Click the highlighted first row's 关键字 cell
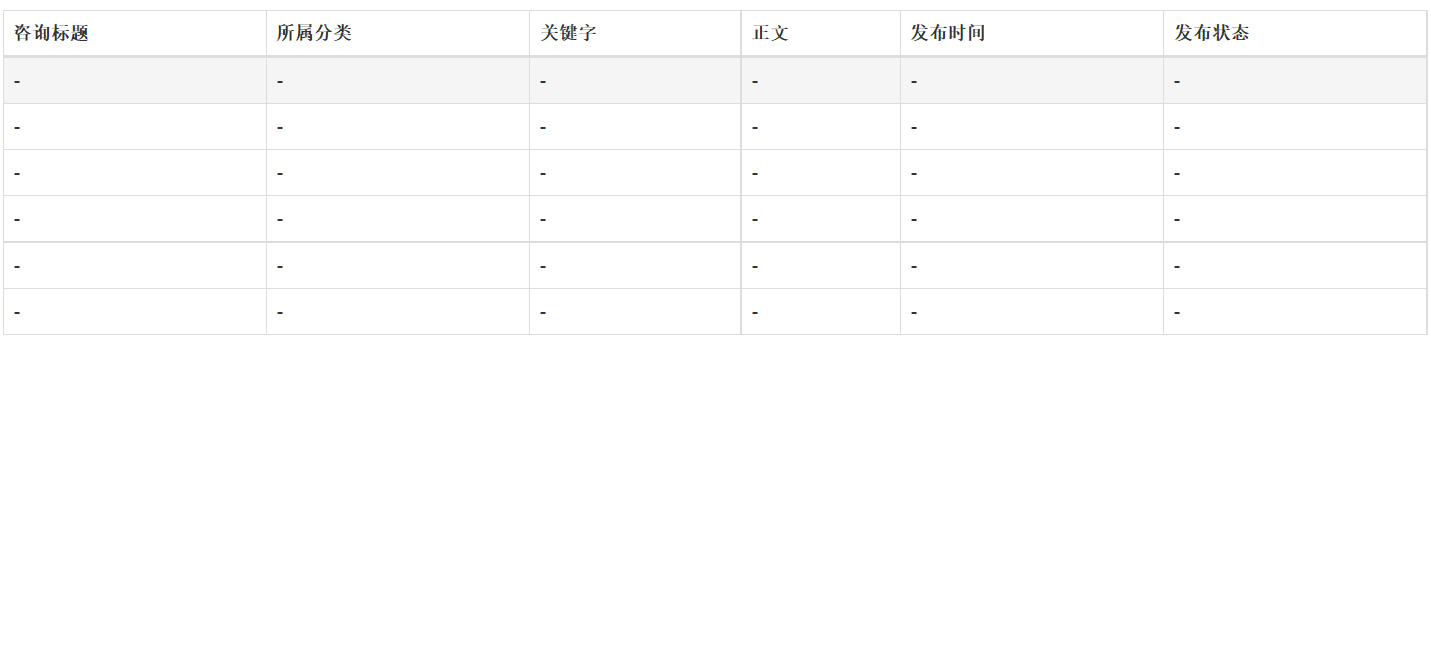The image size is (1431, 648). (635, 81)
